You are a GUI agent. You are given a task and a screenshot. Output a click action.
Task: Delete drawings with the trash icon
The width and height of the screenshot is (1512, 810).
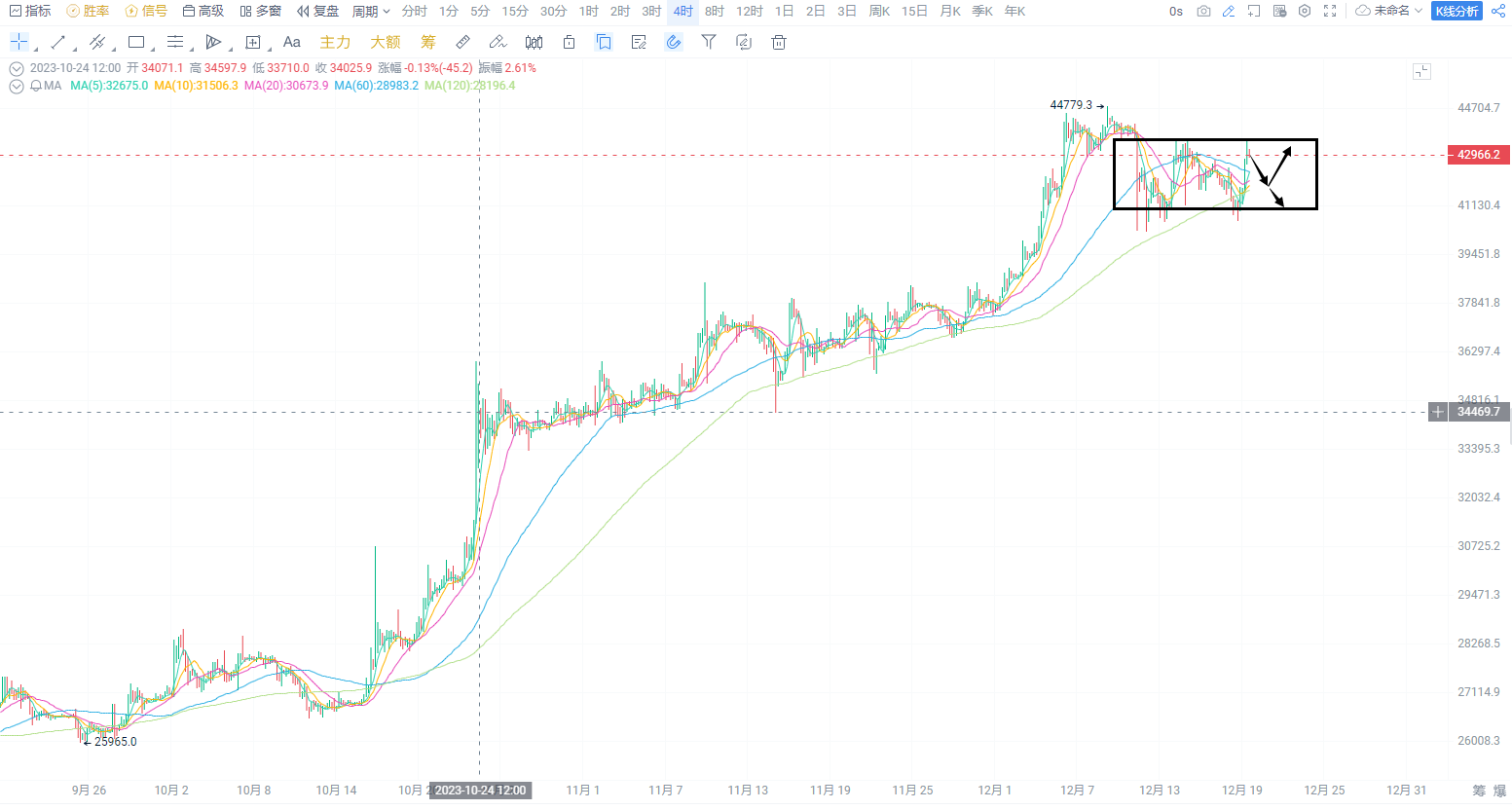[779, 42]
